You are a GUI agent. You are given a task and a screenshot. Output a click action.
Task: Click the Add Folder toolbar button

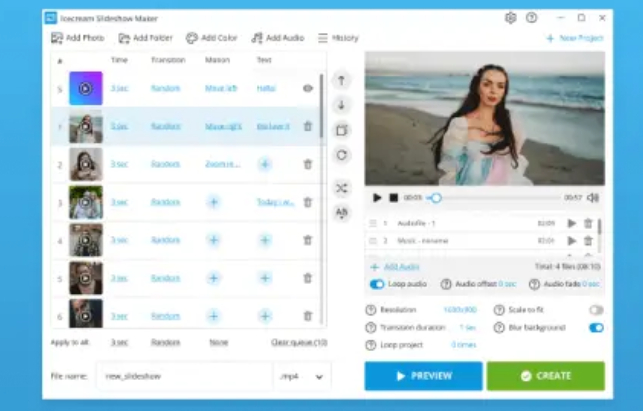[x=146, y=38]
